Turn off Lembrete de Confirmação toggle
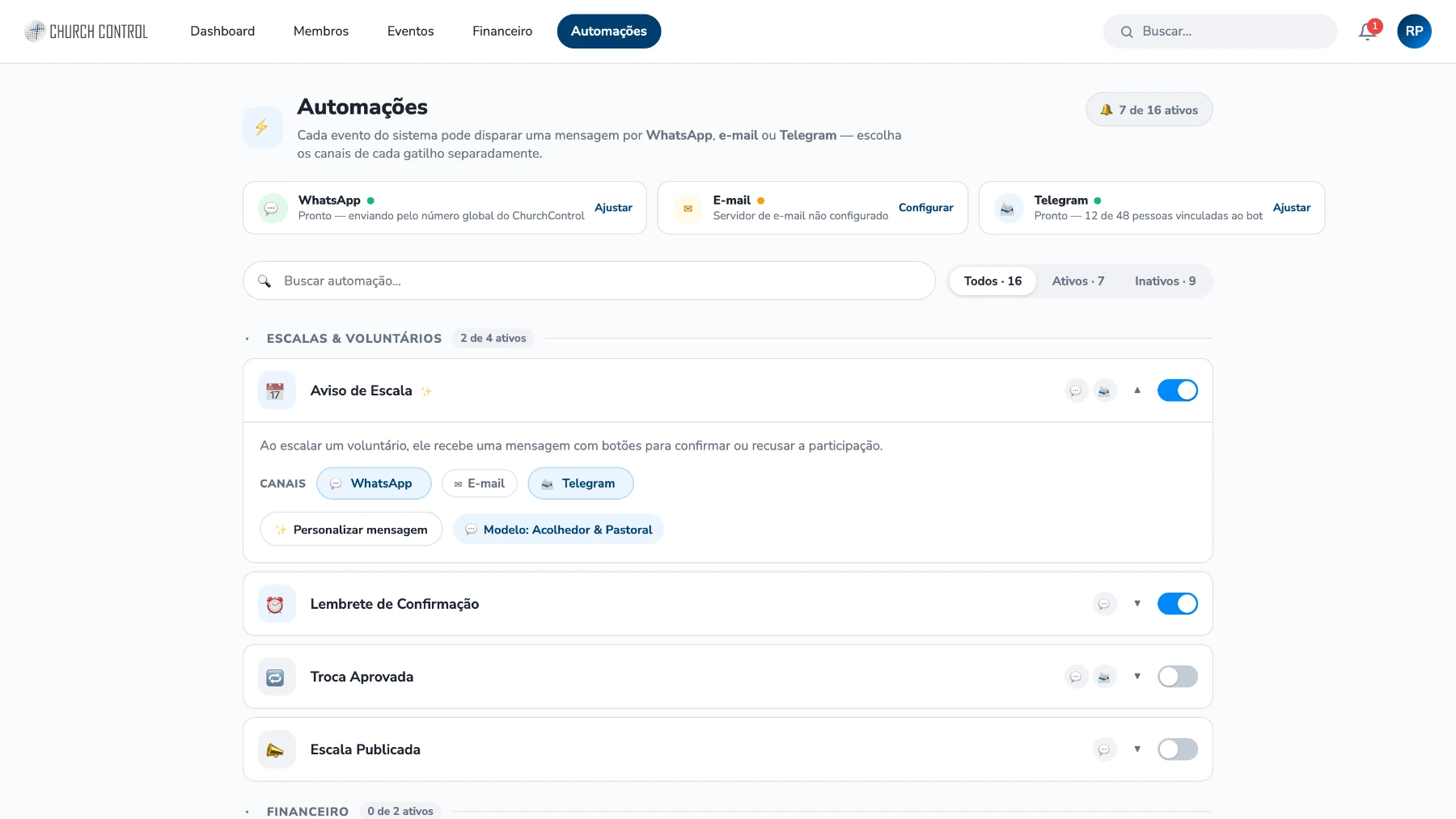Viewport: 1456px width, 819px height. [1178, 604]
